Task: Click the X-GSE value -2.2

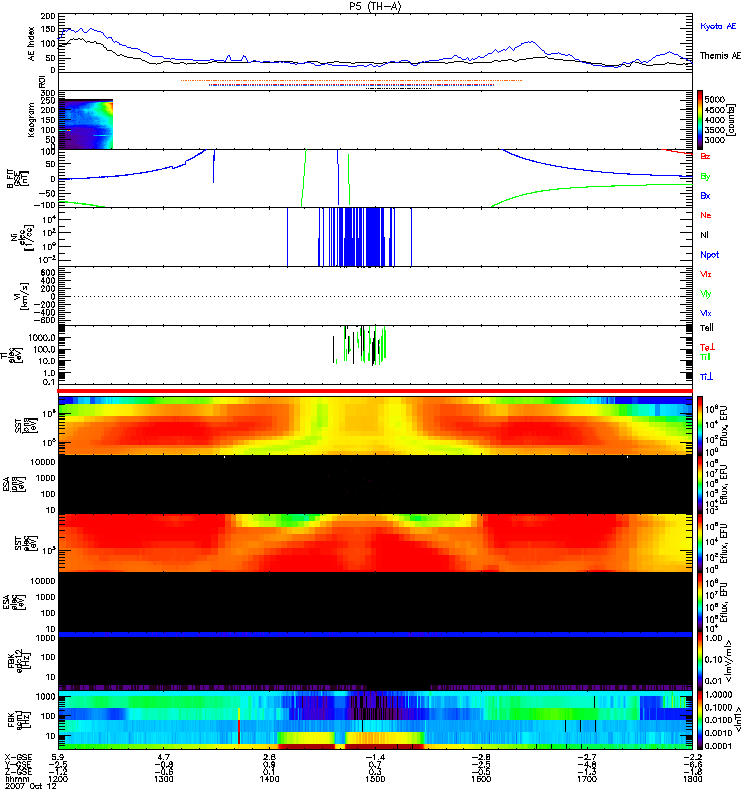Action: (x=692, y=757)
